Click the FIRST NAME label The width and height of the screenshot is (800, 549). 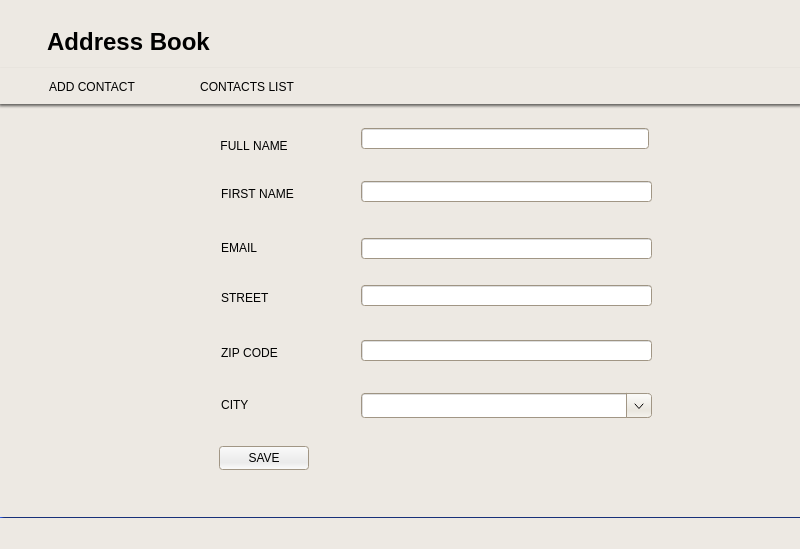click(257, 194)
